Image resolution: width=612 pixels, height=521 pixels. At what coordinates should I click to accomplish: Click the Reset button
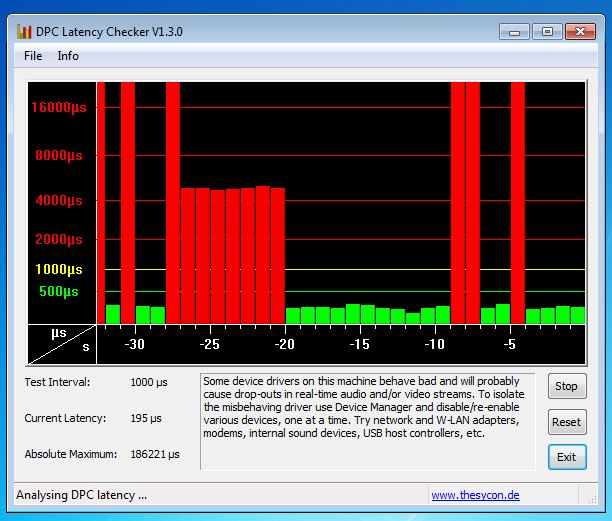(x=567, y=422)
